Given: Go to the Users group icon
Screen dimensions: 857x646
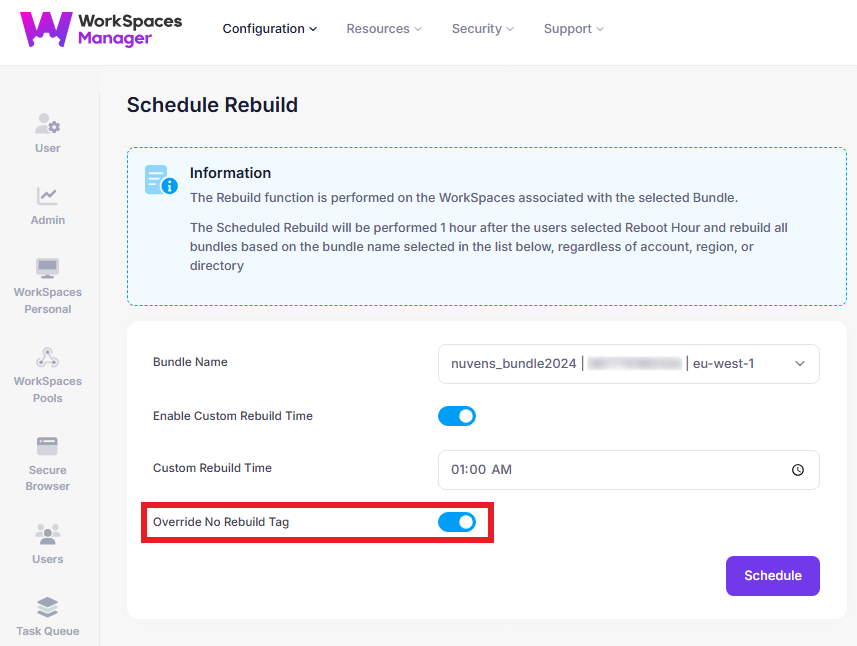Looking at the screenshot, I should [x=48, y=533].
